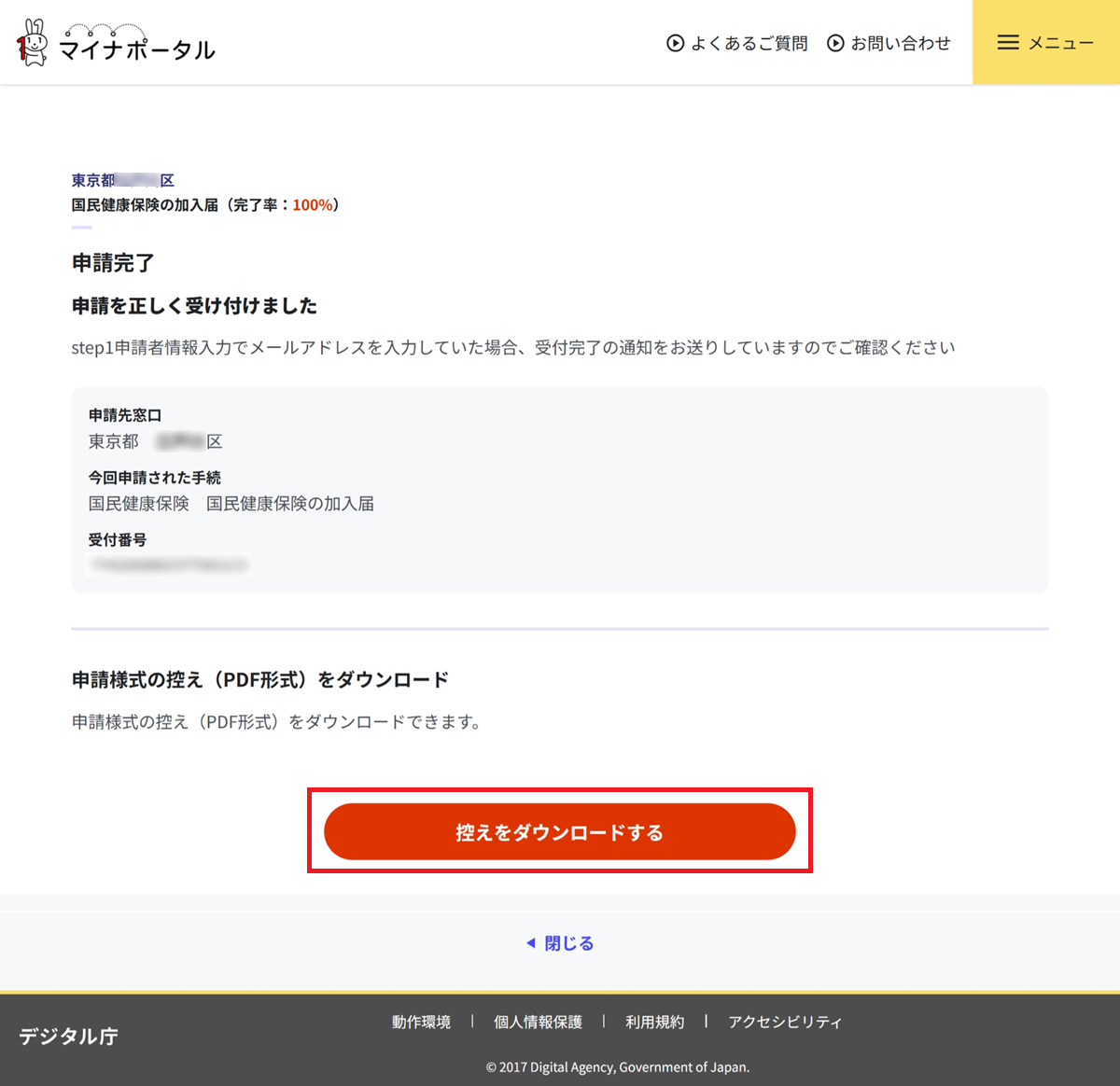
Task: Open the メニュー label in the yellow box
Action: pos(1060,43)
